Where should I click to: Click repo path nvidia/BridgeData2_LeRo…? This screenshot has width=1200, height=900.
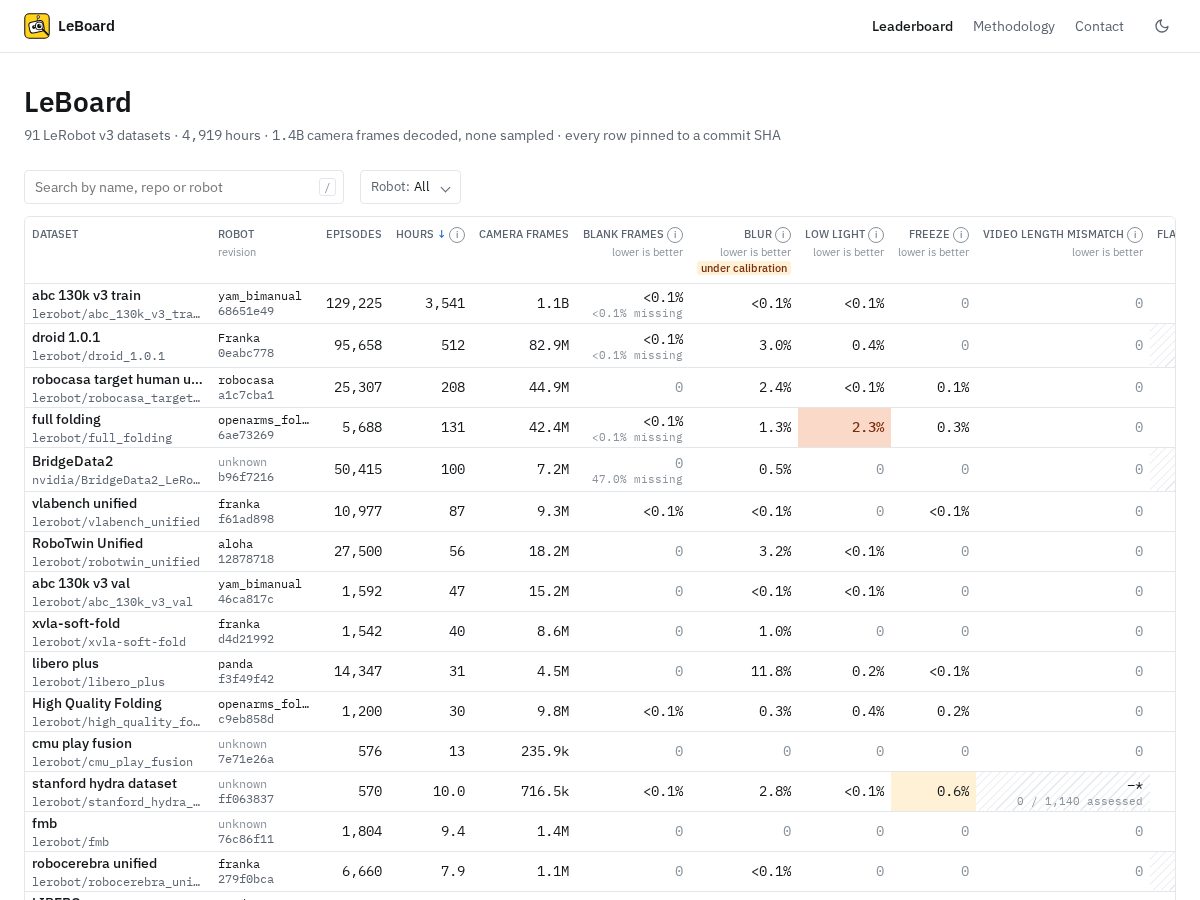tap(116, 479)
